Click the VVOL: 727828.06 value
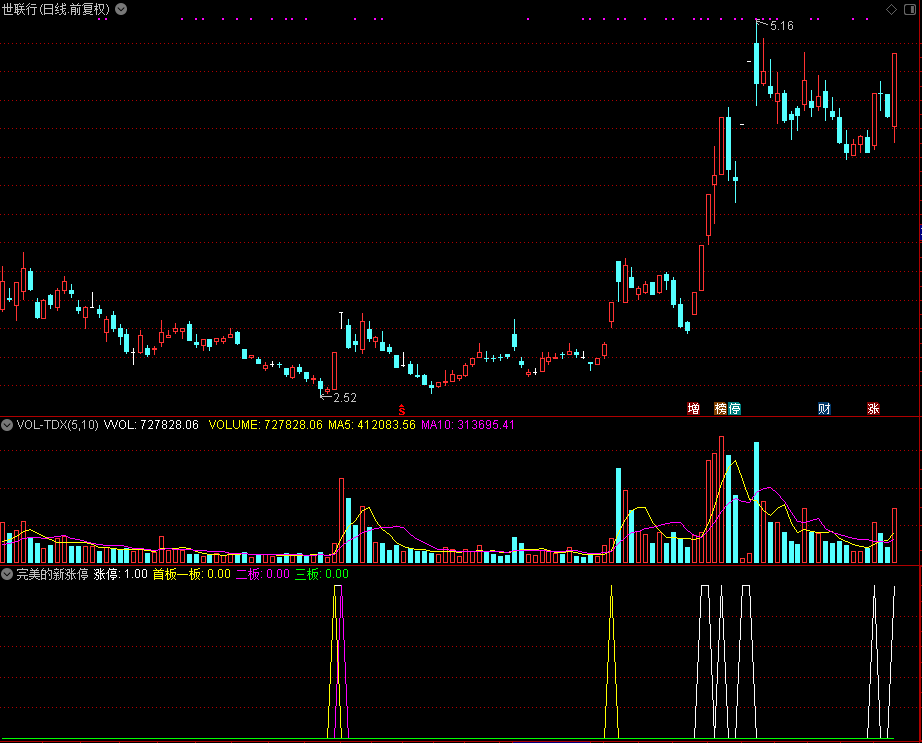The image size is (922, 743). click(x=151, y=424)
